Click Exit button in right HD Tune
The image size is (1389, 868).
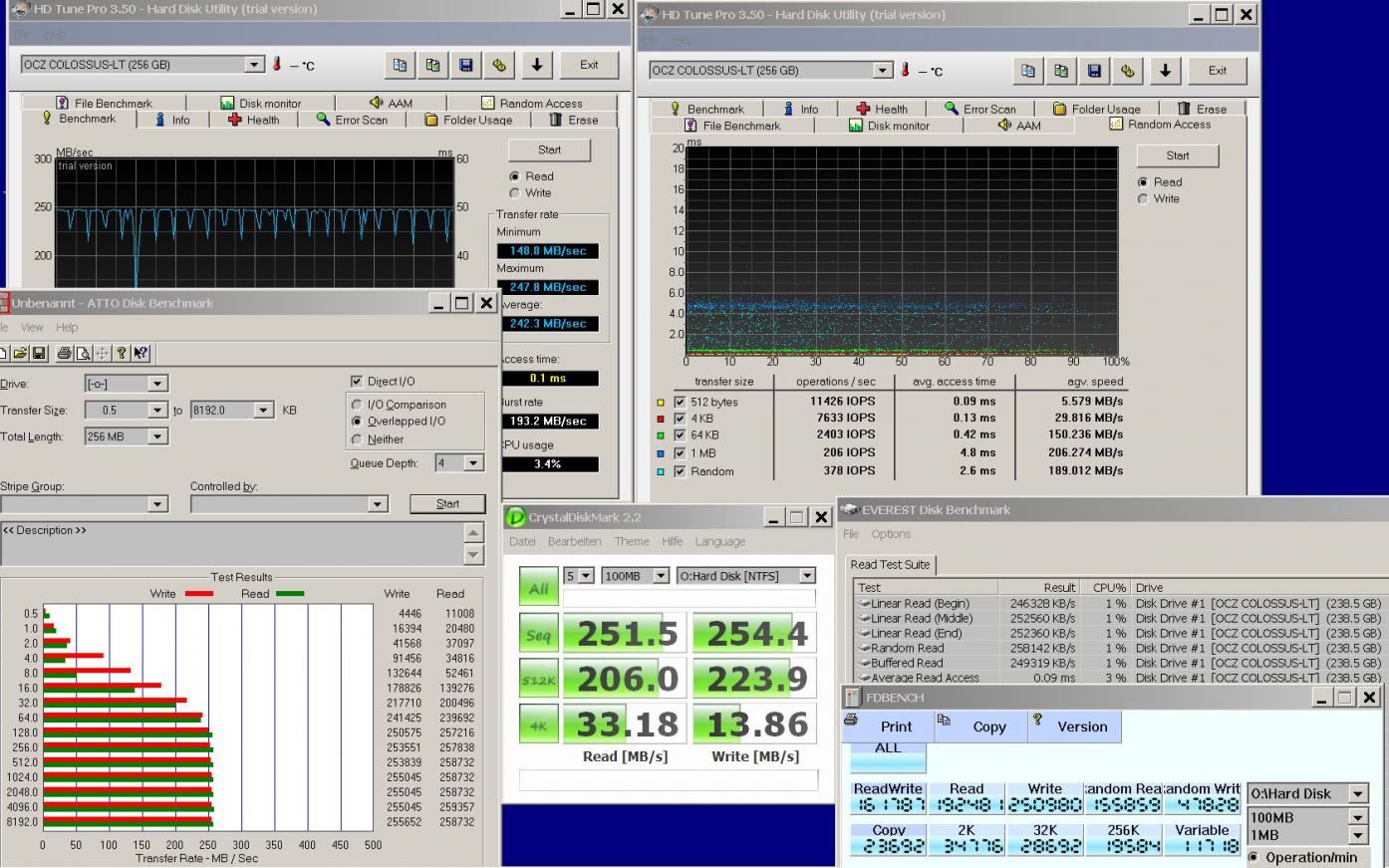click(x=1218, y=71)
